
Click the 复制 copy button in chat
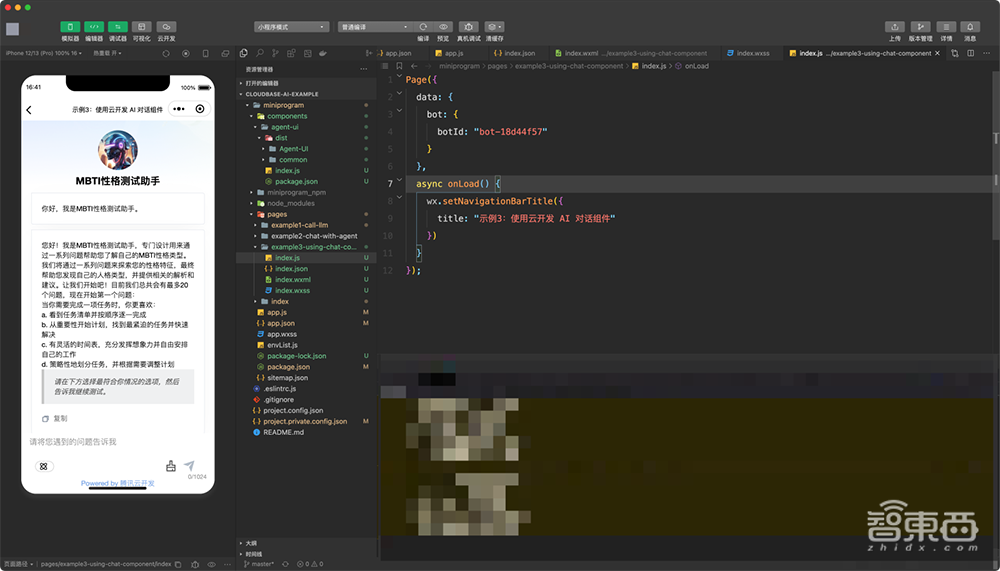click(x=55, y=418)
